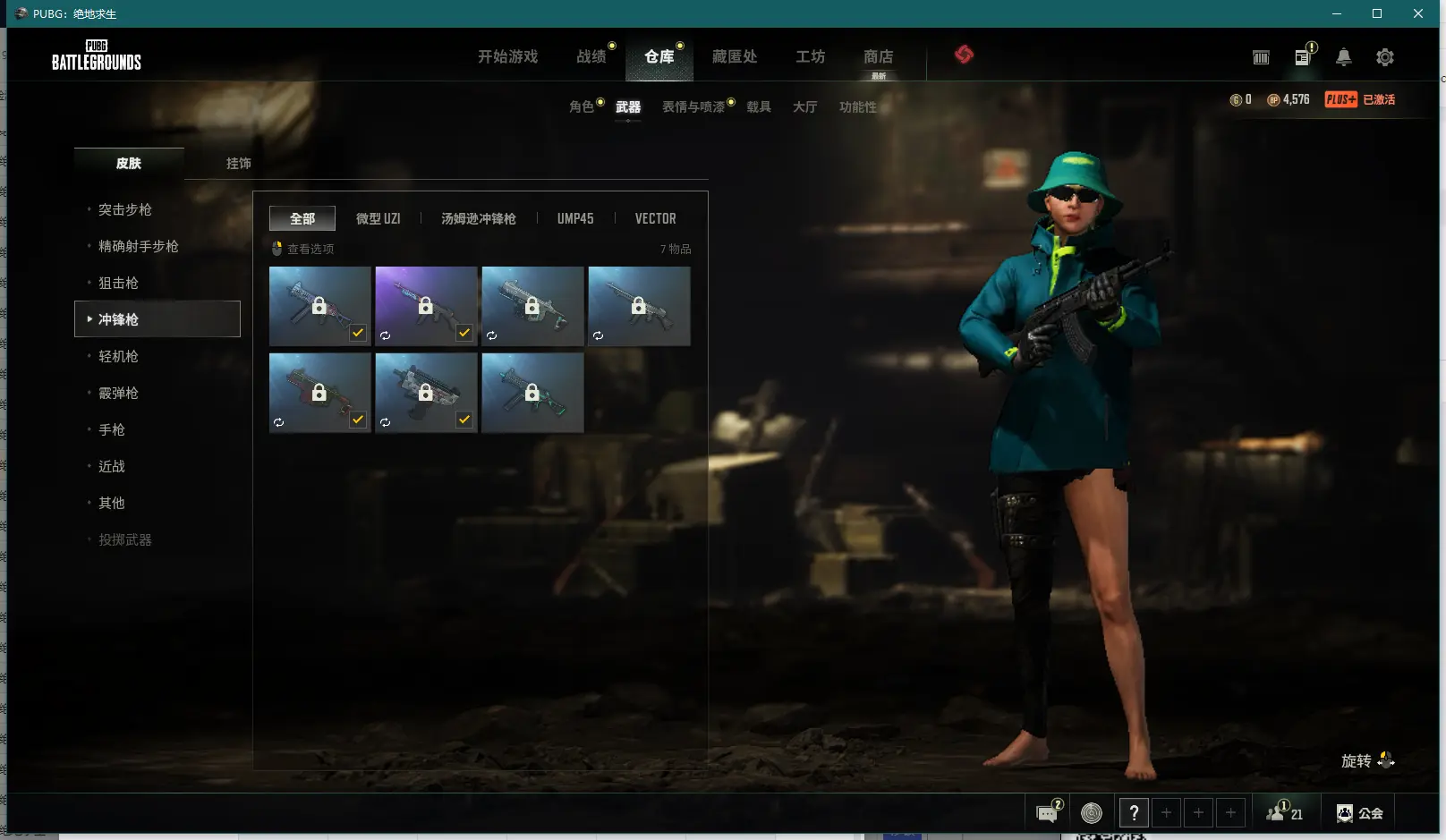The height and width of the screenshot is (840, 1446).
Task: Click the question mark squad slot
Action: tap(1134, 812)
